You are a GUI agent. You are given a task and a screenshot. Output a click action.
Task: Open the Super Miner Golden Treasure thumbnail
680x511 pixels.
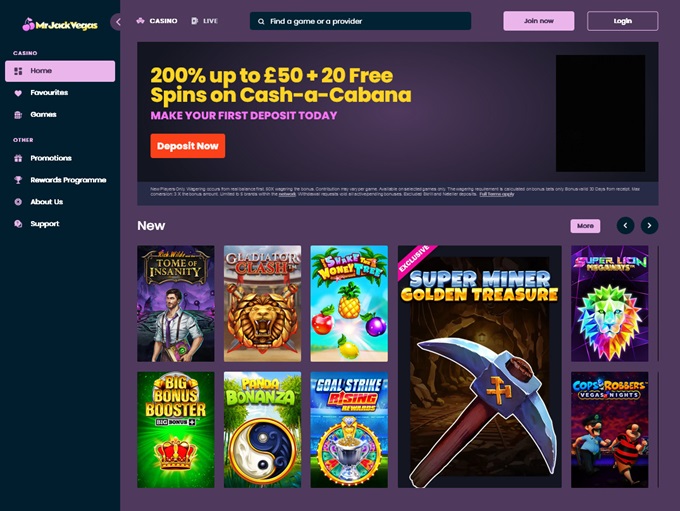[480, 367]
